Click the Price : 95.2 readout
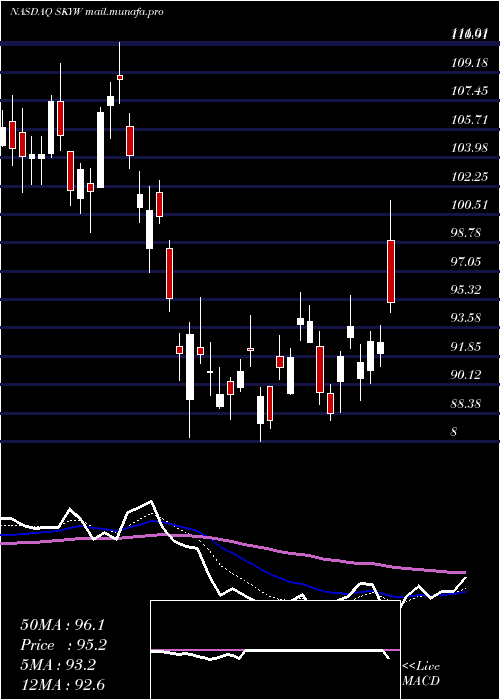500x700 pixels. [65, 645]
